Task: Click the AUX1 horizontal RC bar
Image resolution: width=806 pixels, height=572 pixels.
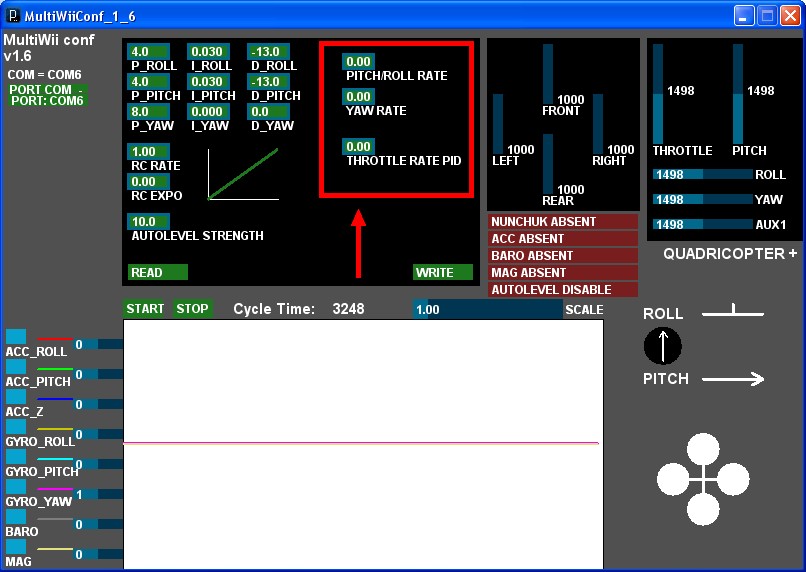Action: point(703,225)
